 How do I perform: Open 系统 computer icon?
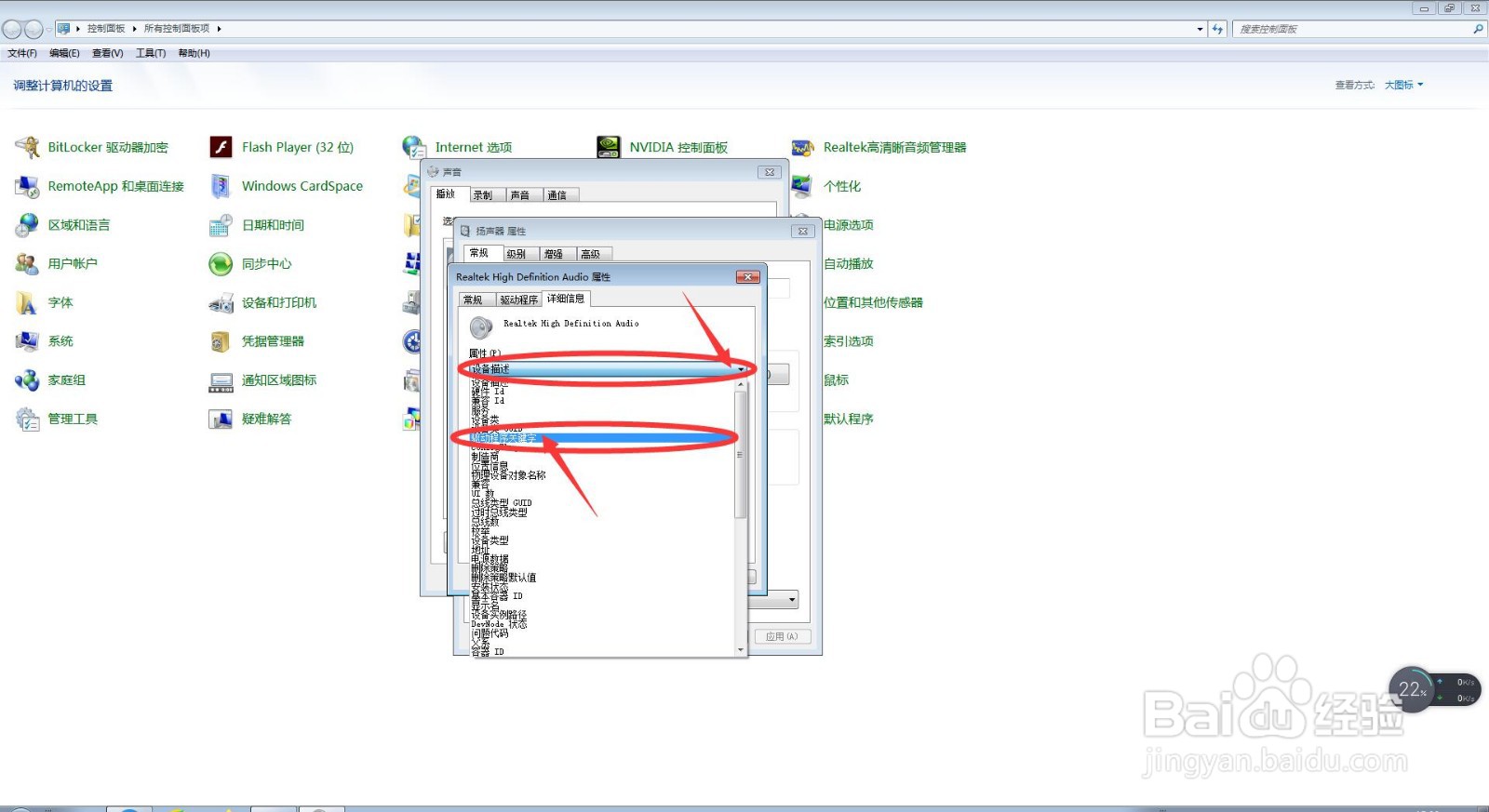pos(28,341)
